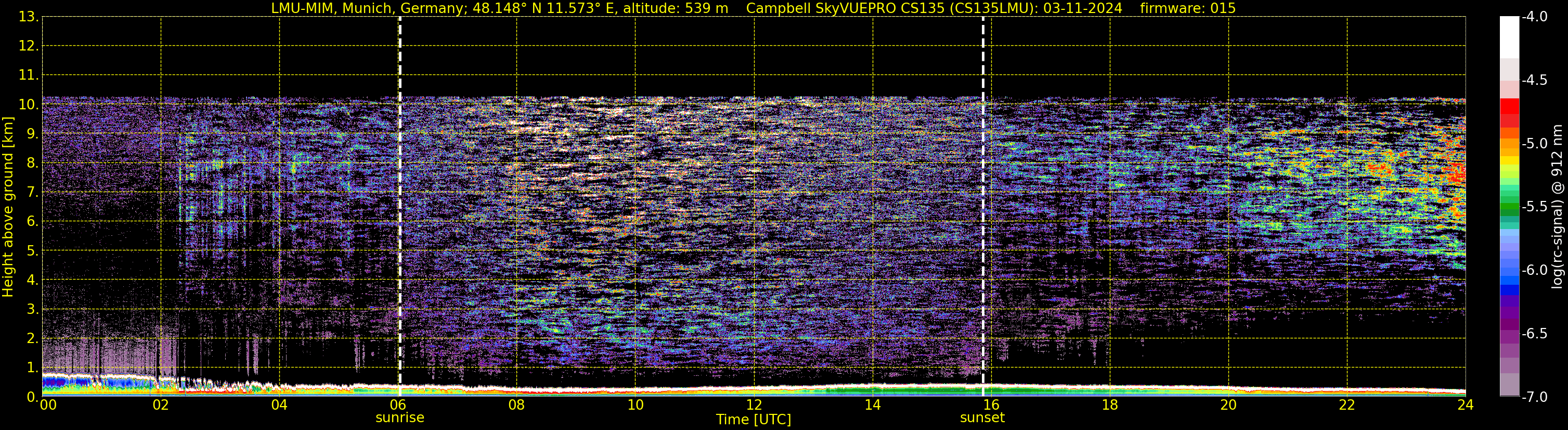The image size is (1568, 430).
Task: Click the '12' time axis tick label
Action: point(754,405)
